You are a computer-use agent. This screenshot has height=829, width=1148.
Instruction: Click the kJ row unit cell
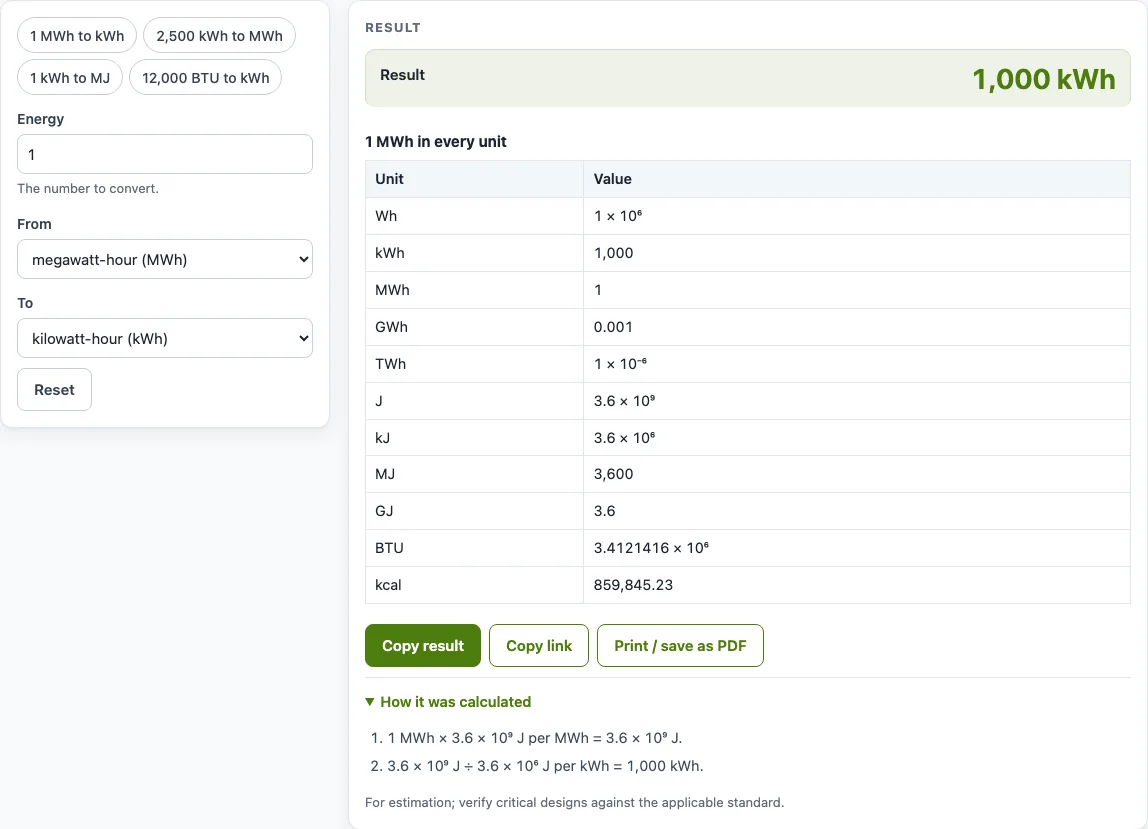point(474,438)
